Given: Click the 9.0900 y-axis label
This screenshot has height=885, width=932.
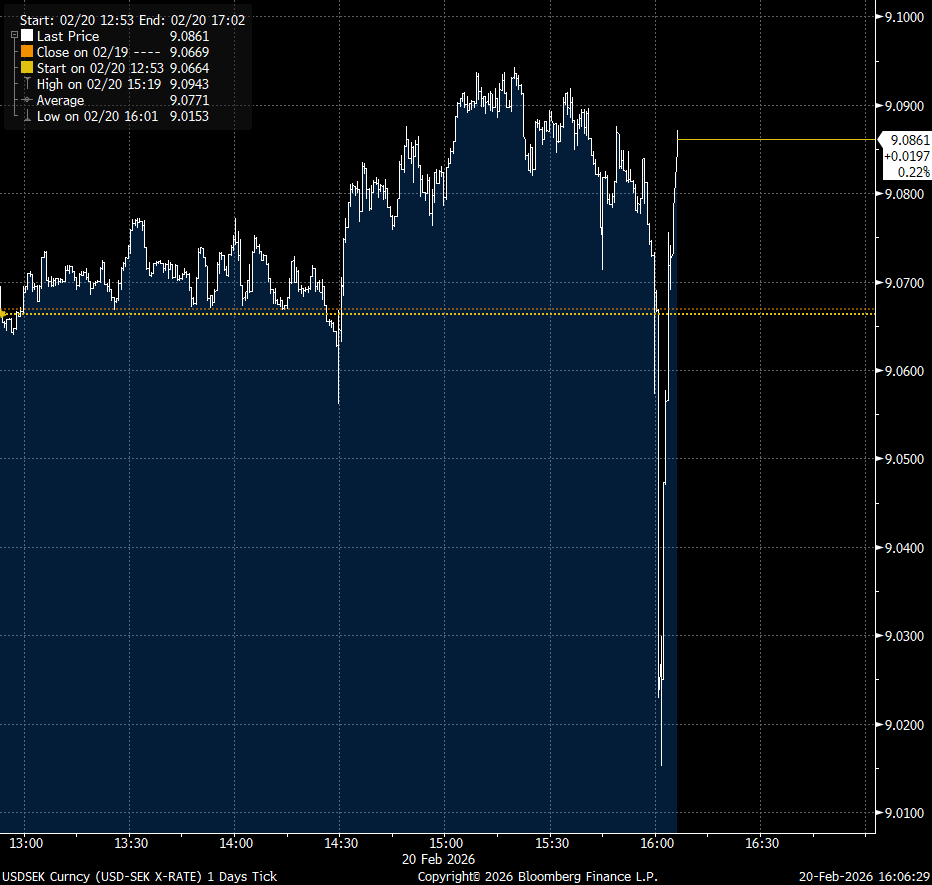Looking at the screenshot, I should pyautogui.click(x=904, y=106).
